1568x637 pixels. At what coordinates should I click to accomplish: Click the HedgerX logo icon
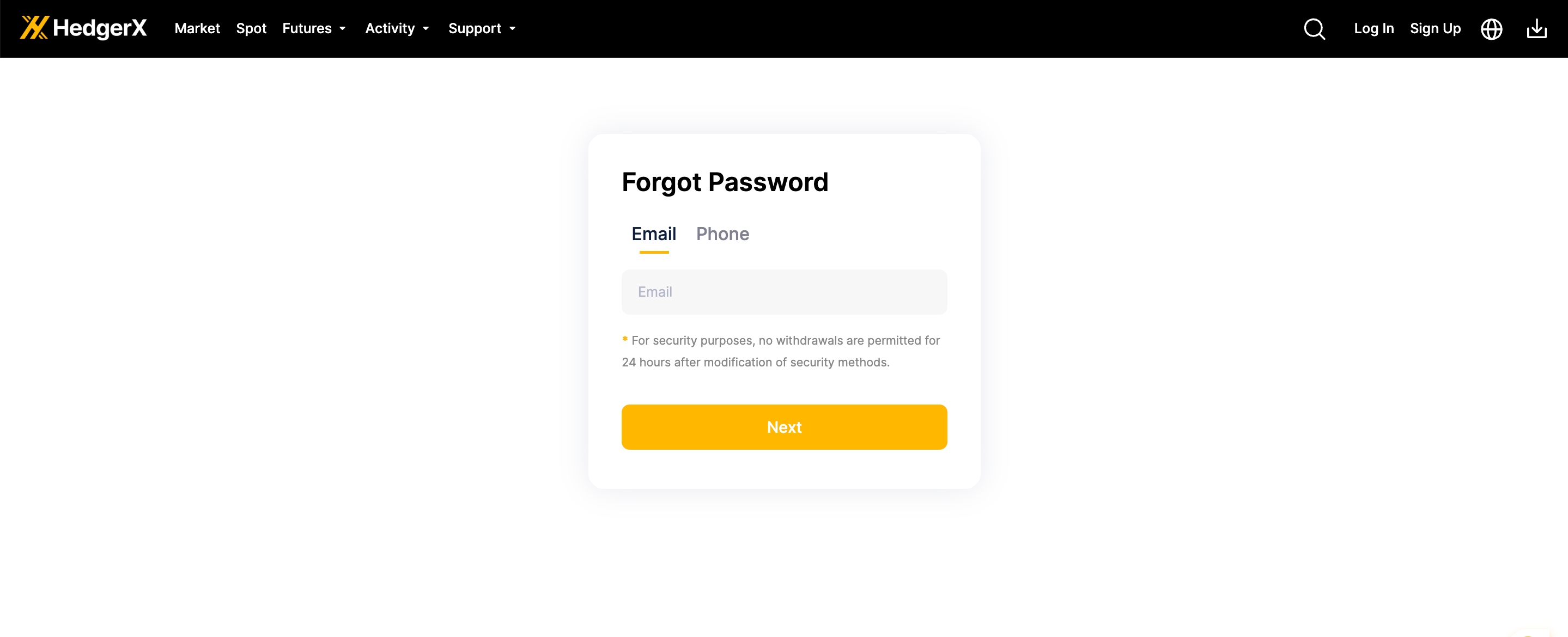tap(34, 28)
